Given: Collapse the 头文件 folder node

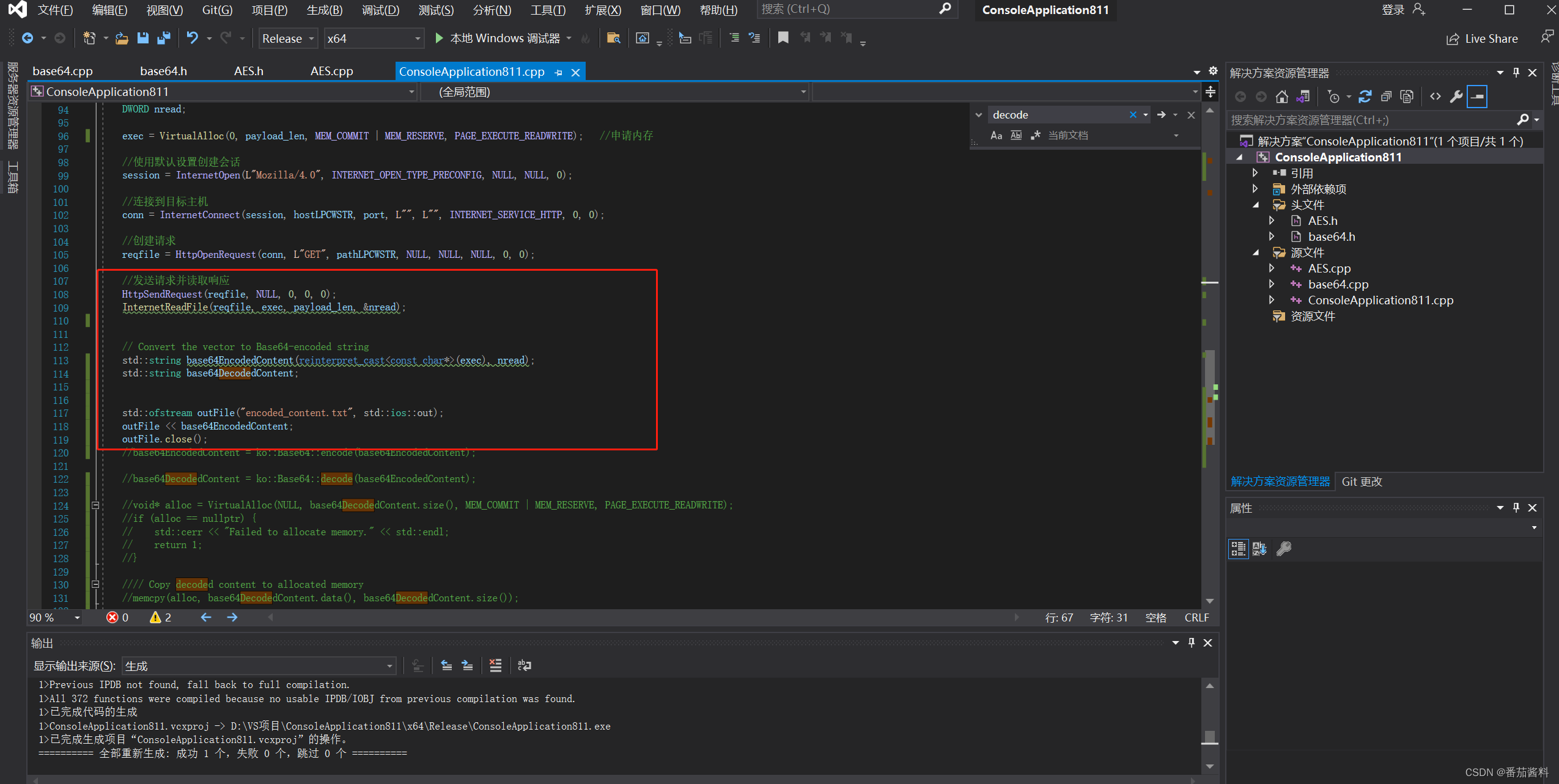Looking at the screenshot, I should coord(1255,205).
